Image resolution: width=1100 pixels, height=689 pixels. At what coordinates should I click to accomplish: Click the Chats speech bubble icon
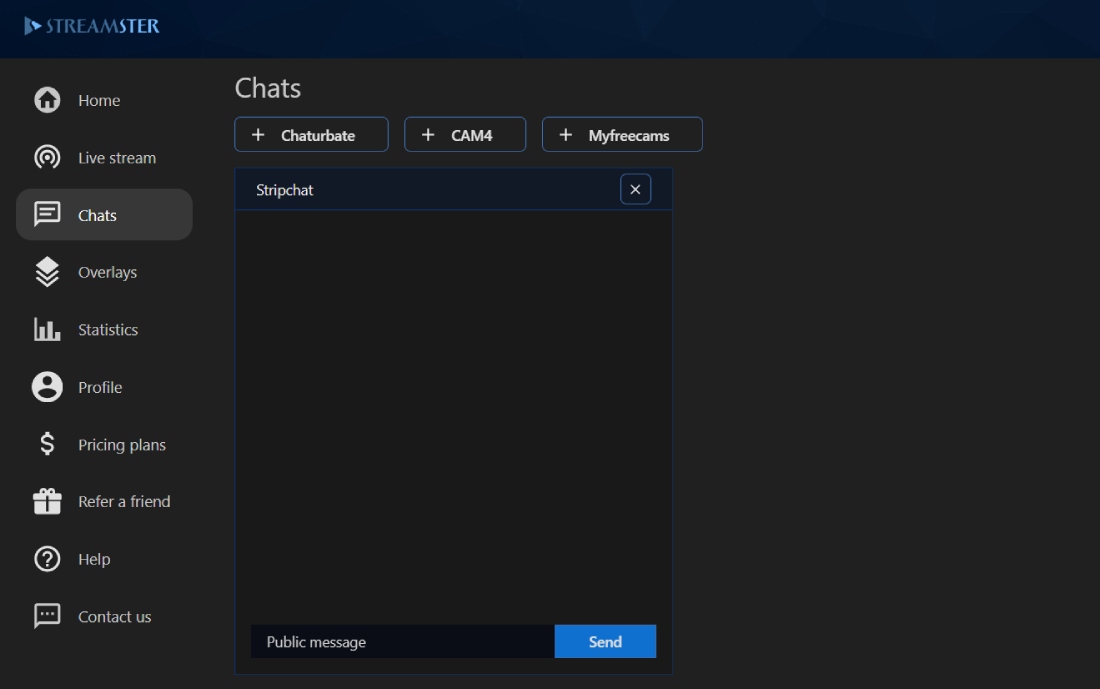[x=48, y=214]
